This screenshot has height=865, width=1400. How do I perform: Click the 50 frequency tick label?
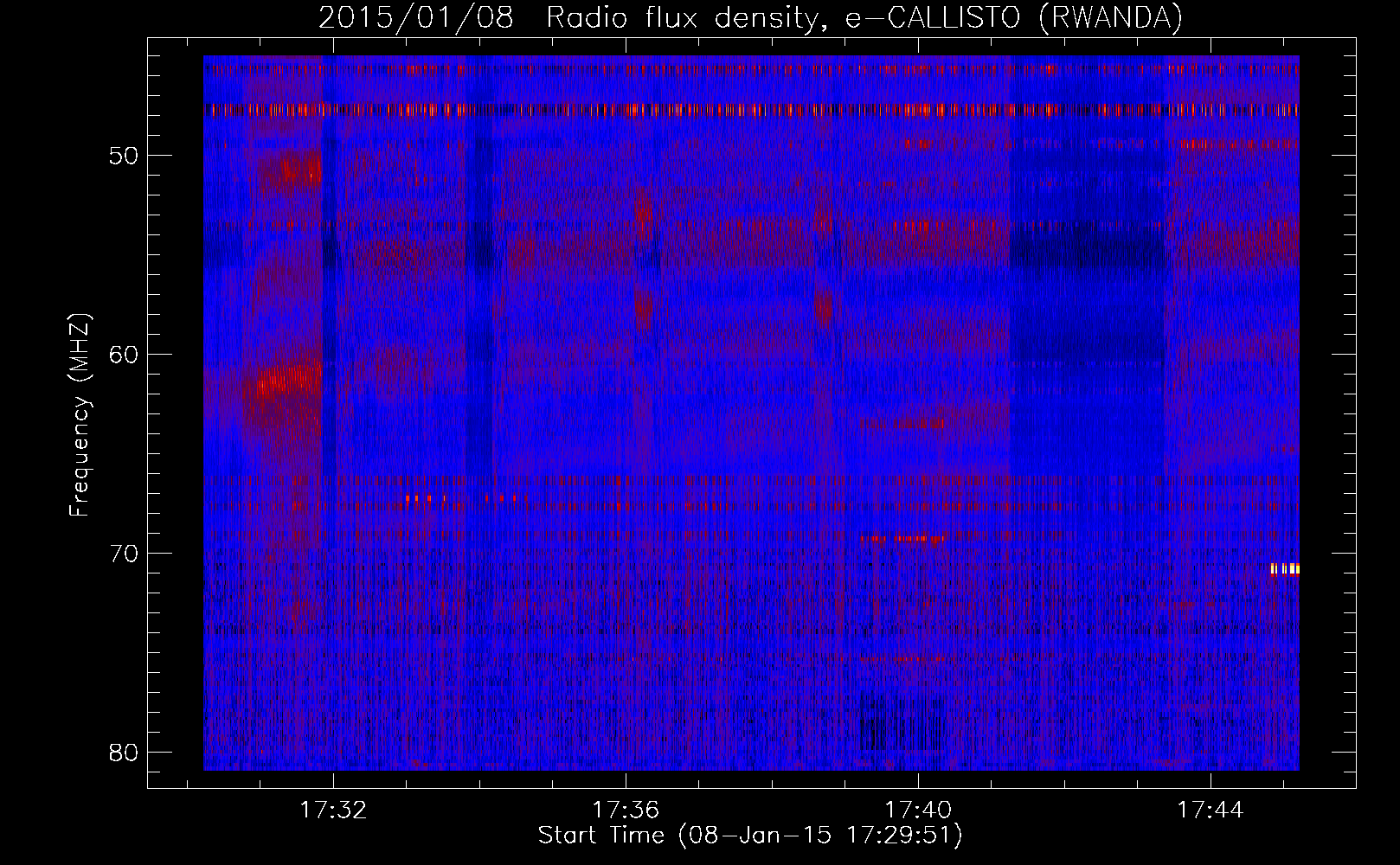(124, 157)
